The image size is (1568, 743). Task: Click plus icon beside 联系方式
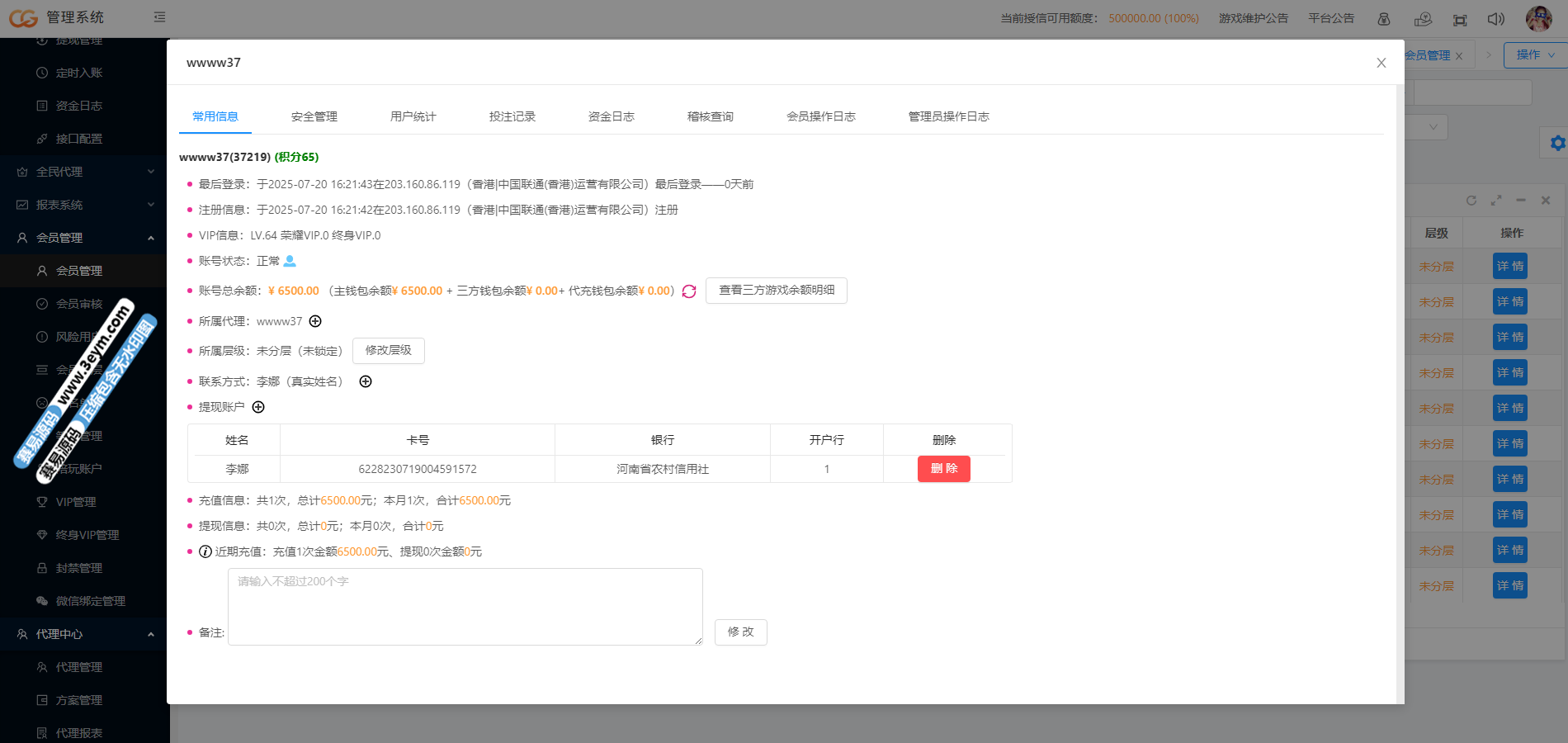point(366,381)
